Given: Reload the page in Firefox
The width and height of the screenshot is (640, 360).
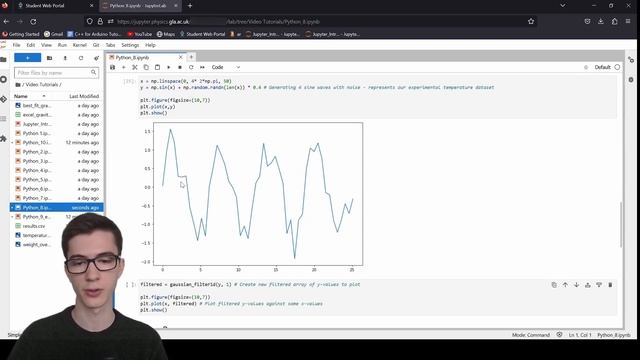Looking at the screenshot, I should pyautogui.click(x=33, y=22).
